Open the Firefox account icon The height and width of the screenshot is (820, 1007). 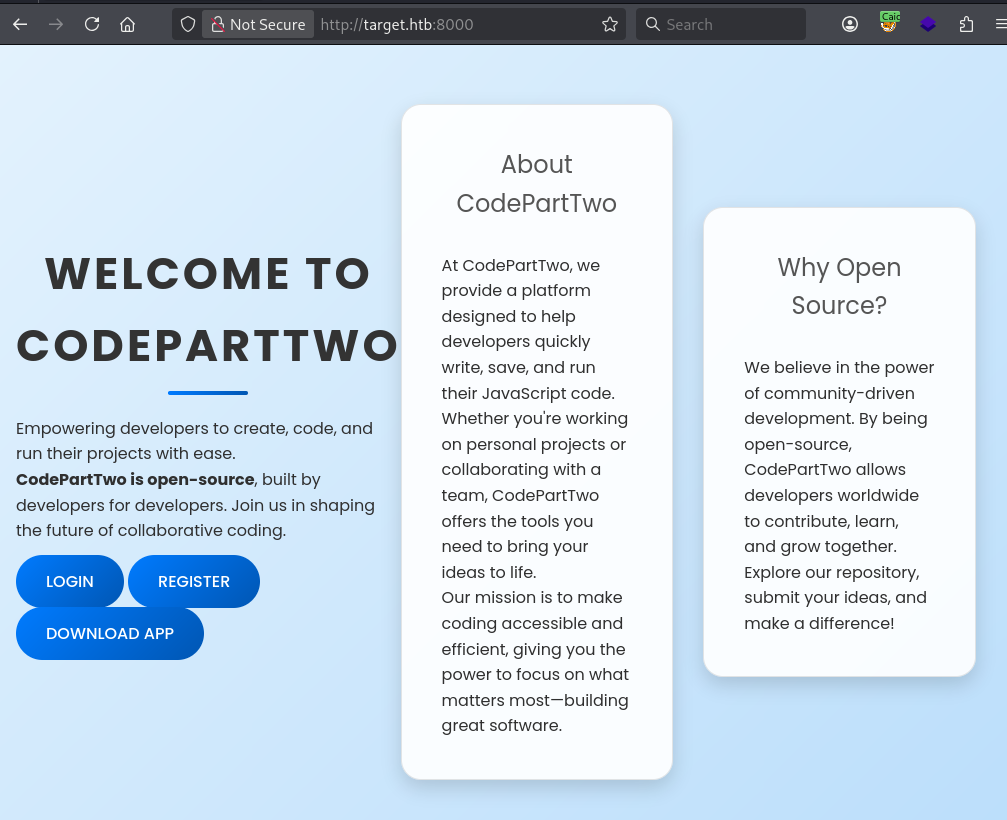tap(850, 24)
